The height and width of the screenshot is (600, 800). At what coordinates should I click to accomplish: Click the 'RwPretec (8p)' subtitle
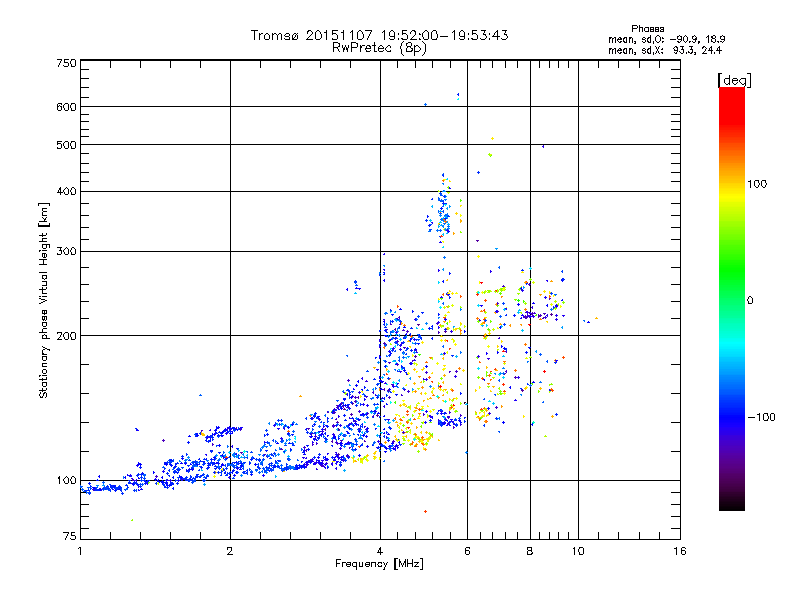coord(379,48)
